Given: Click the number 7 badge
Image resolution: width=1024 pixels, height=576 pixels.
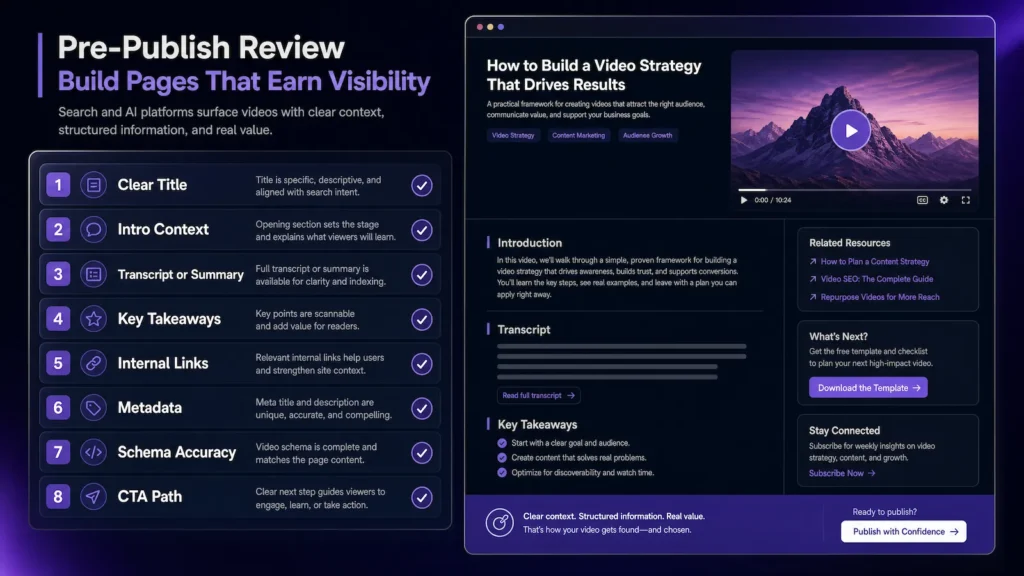Looking at the screenshot, I should click(58, 453).
